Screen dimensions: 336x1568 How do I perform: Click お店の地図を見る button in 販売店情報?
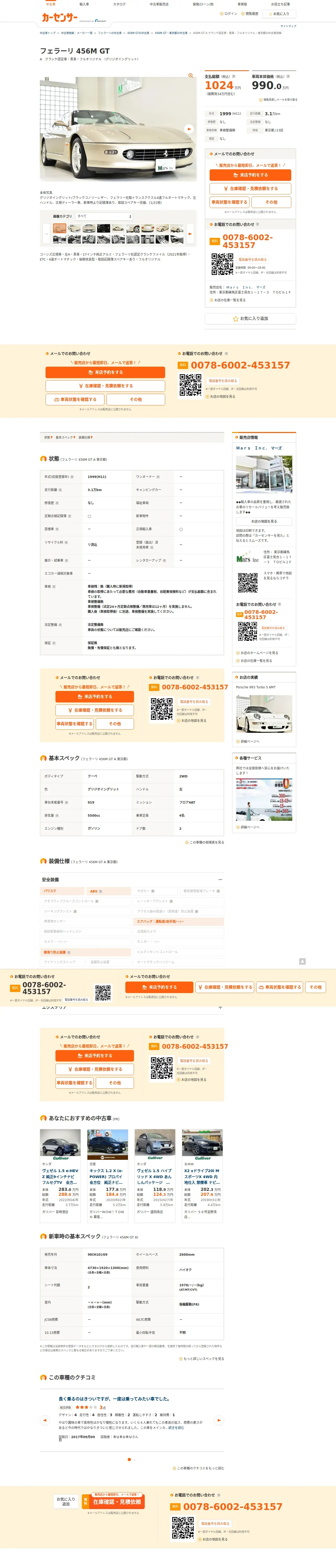pyautogui.click(x=264, y=522)
